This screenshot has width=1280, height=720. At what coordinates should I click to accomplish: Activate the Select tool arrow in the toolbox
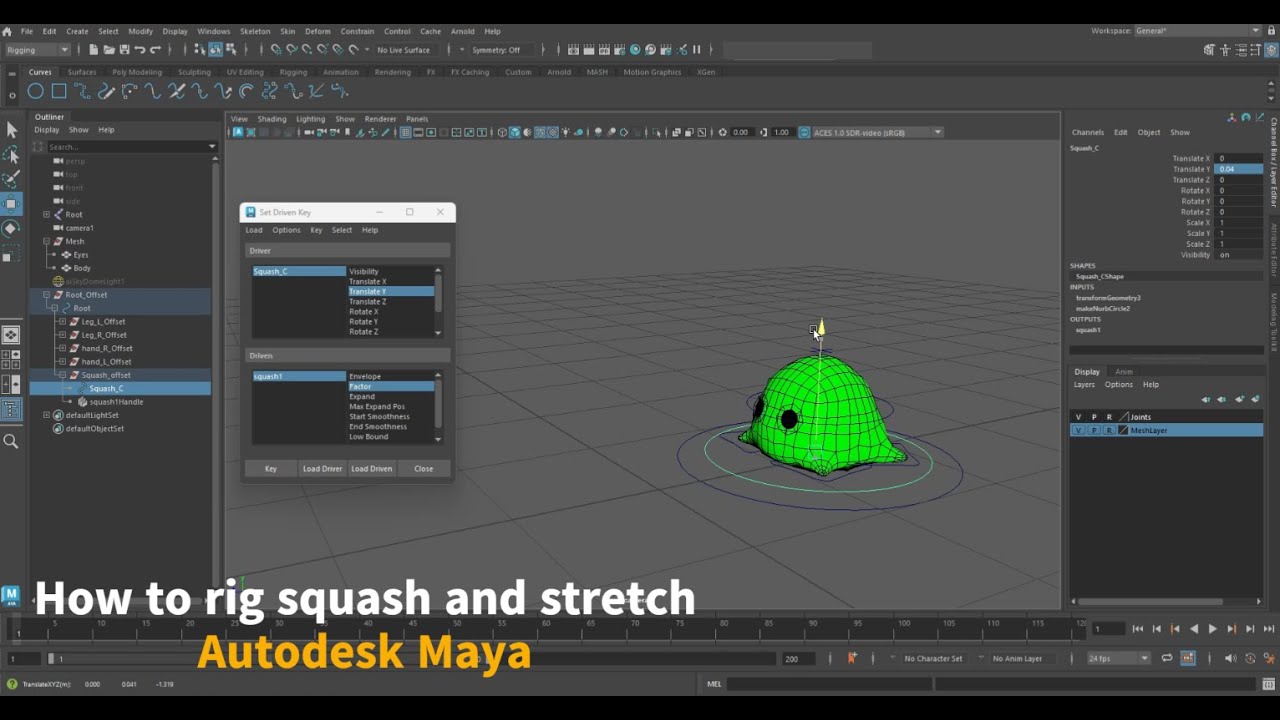(x=11, y=129)
